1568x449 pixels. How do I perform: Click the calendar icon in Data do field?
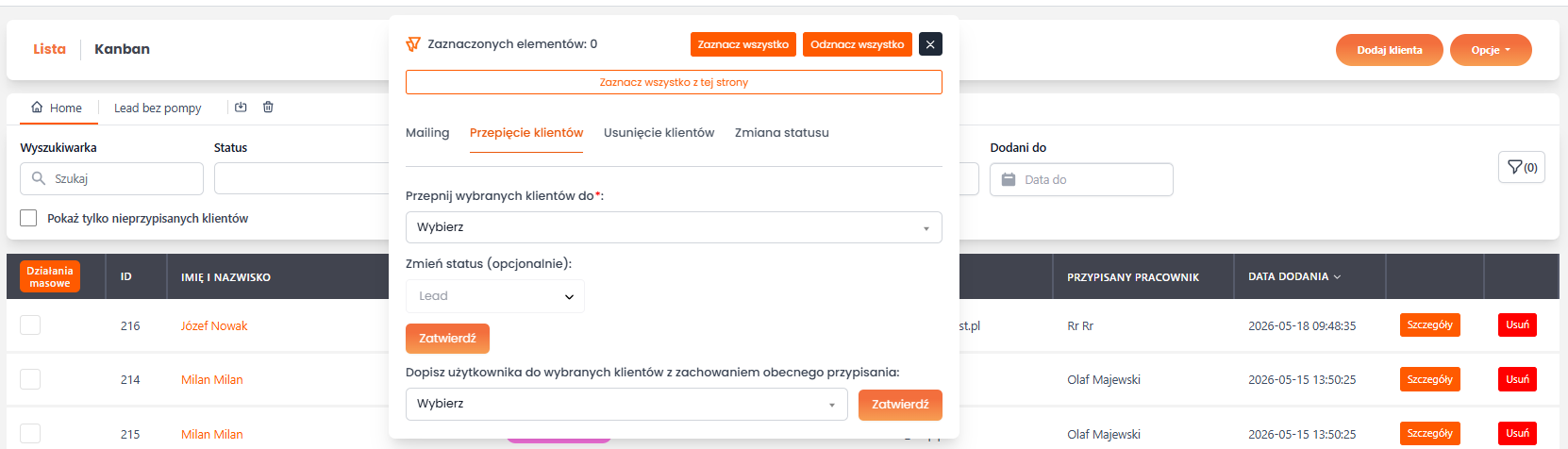coord(1009,179)
